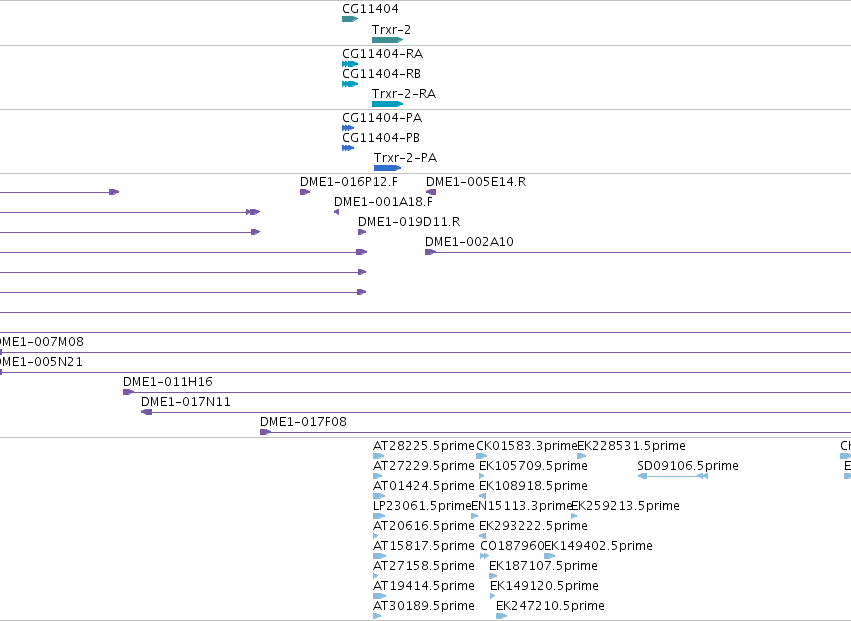Click the DME1-016P12.F label text

click(349, 182)
